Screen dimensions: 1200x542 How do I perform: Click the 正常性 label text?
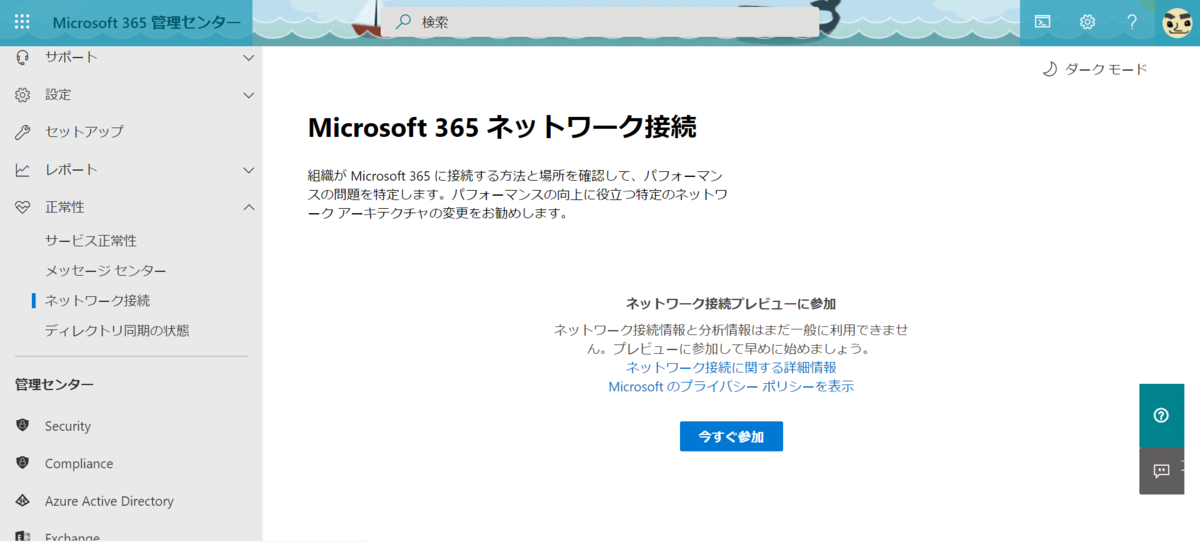(x=65, y=207)
